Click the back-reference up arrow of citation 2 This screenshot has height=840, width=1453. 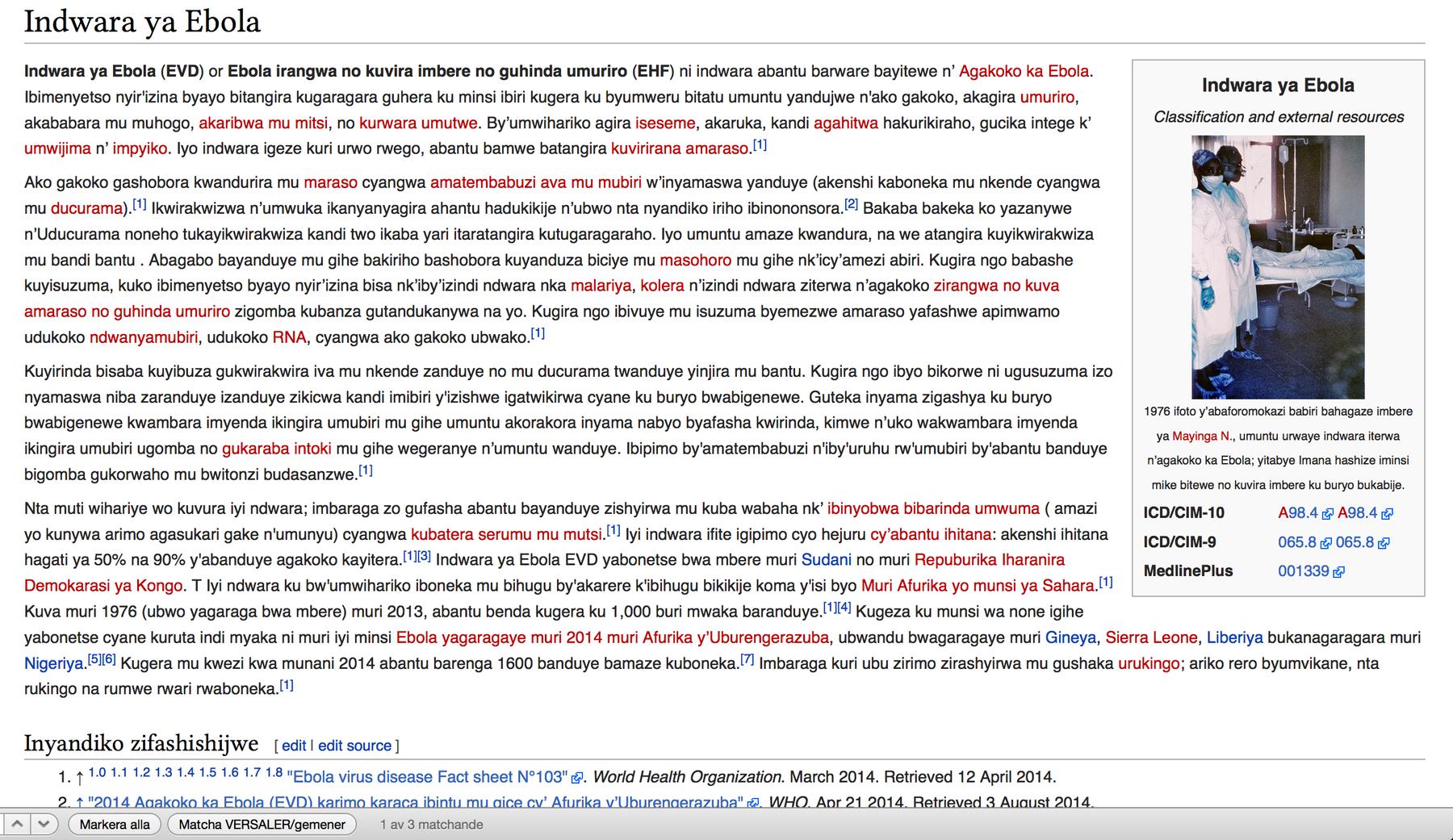[x=79, y=803]
